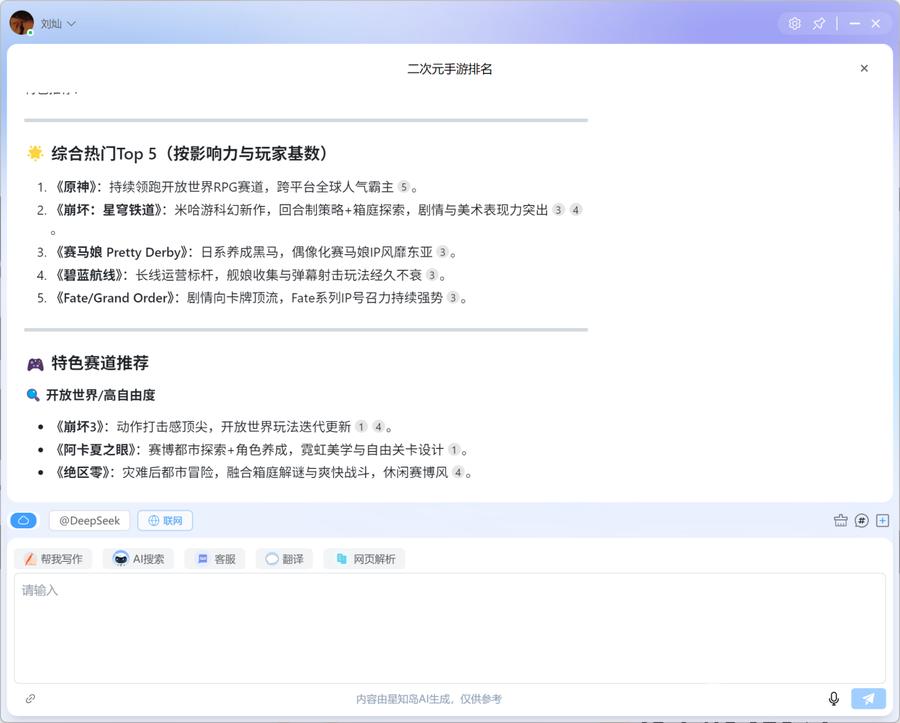Attach a file with the paperclip icon
900x723 pixels.
(x=29, y=698)
